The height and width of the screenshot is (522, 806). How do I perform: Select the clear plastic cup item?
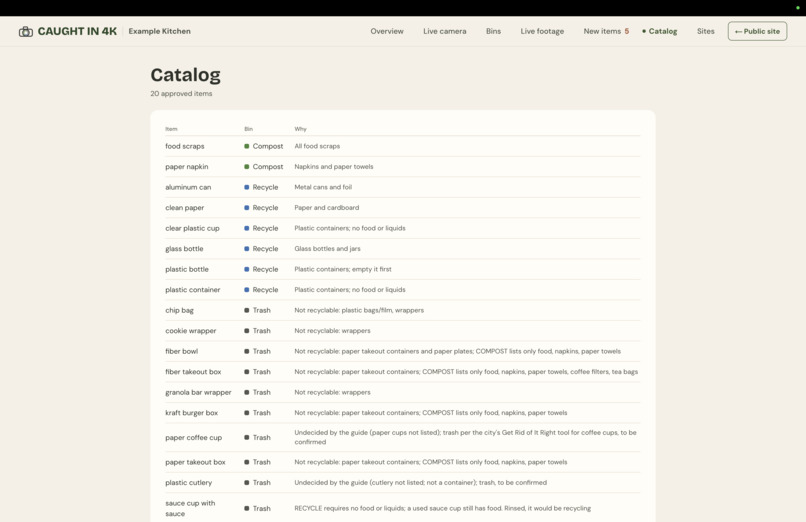(192, 229)
